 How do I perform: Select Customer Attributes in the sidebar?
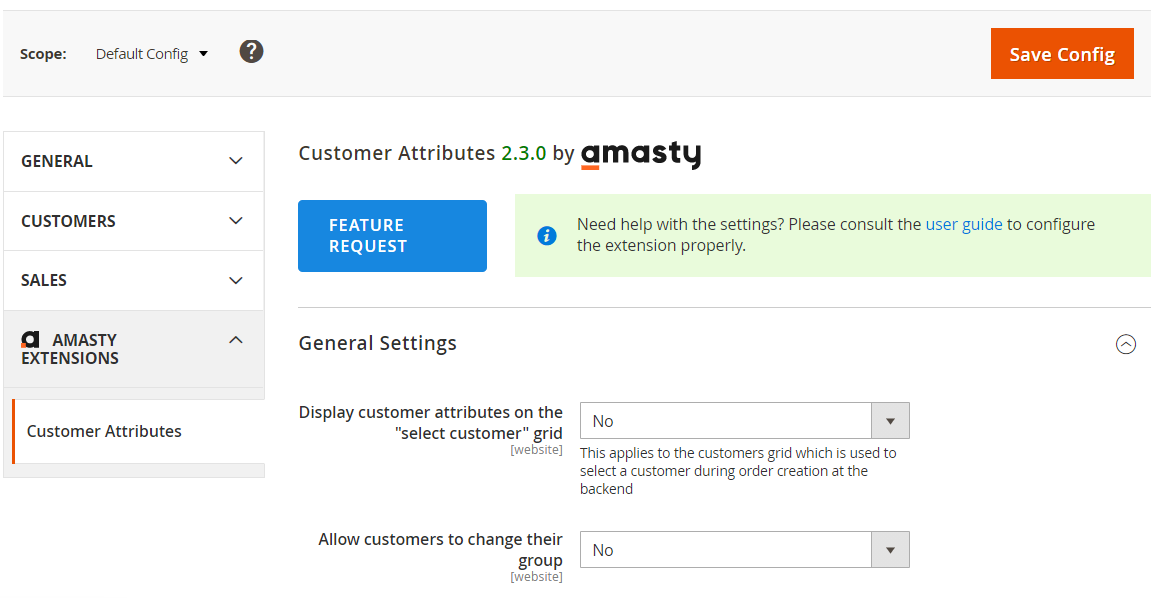pos(104,431)
